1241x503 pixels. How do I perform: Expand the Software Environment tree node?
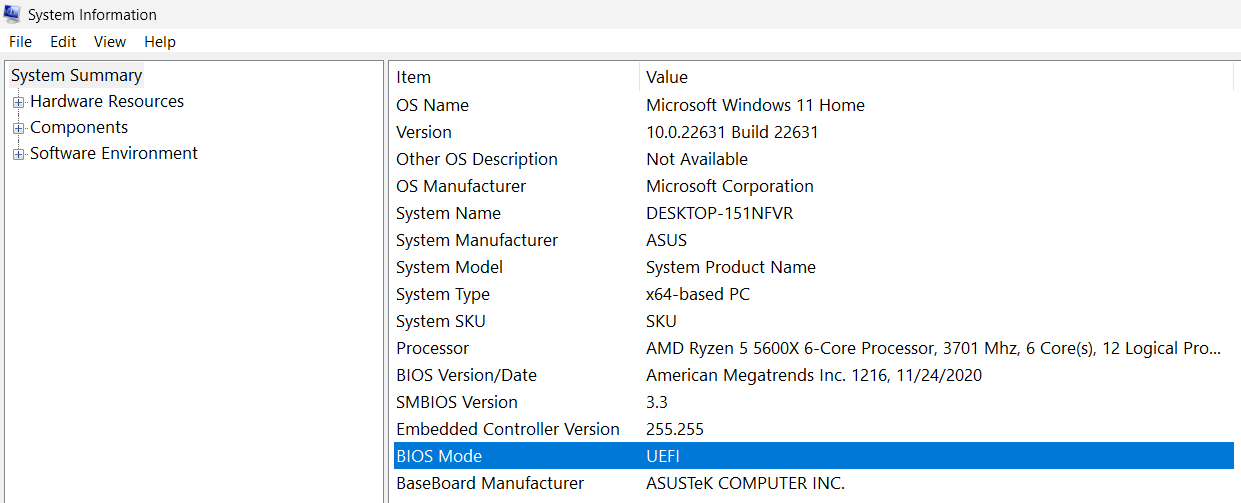pyautogui.click(x=18, y=154)
